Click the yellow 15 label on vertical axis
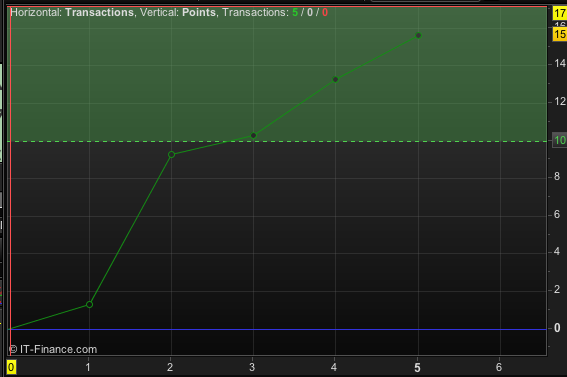The height and width of the screenshot is (377, 567). 560,35
